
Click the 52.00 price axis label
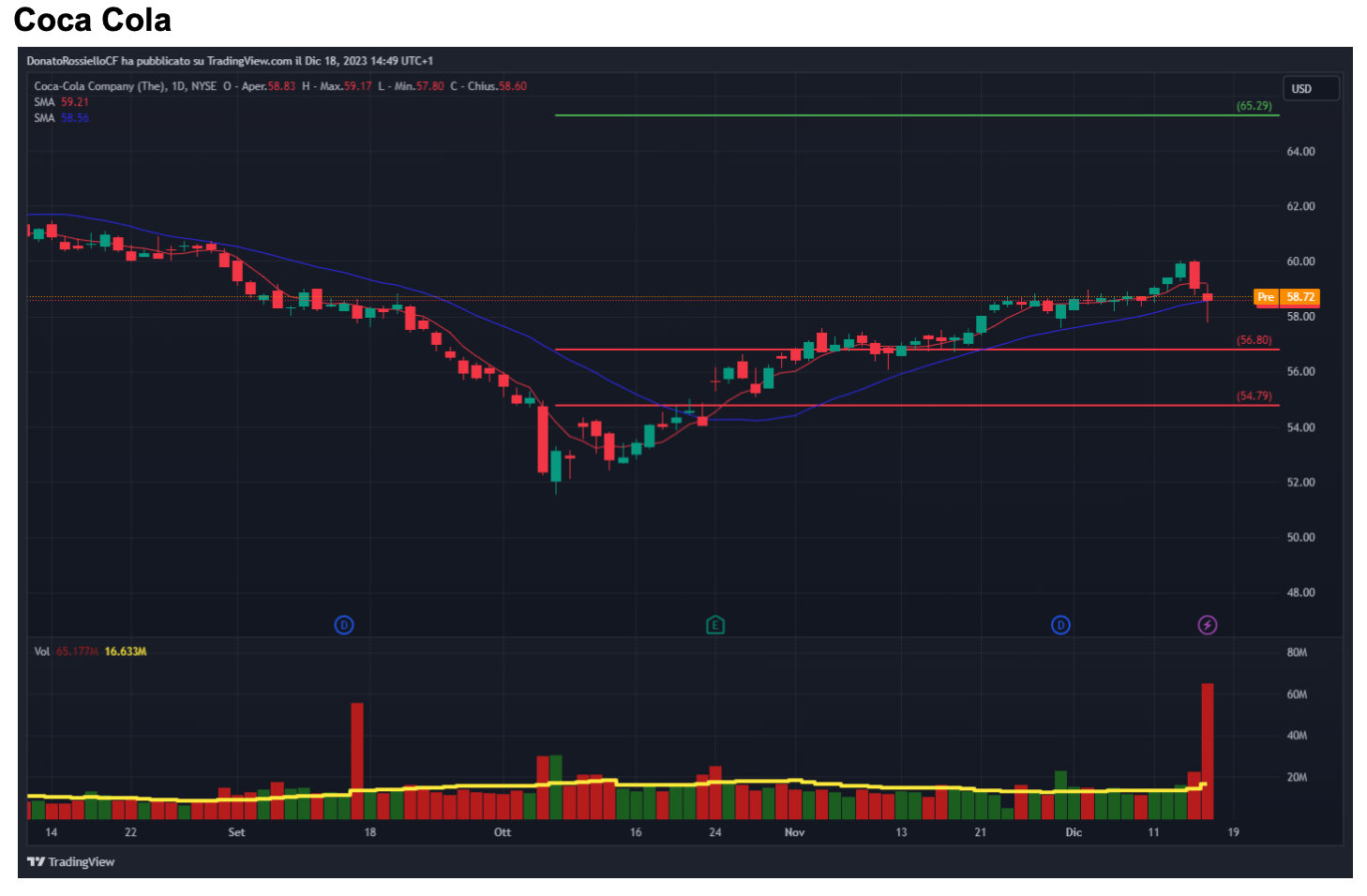[1300, 483]
